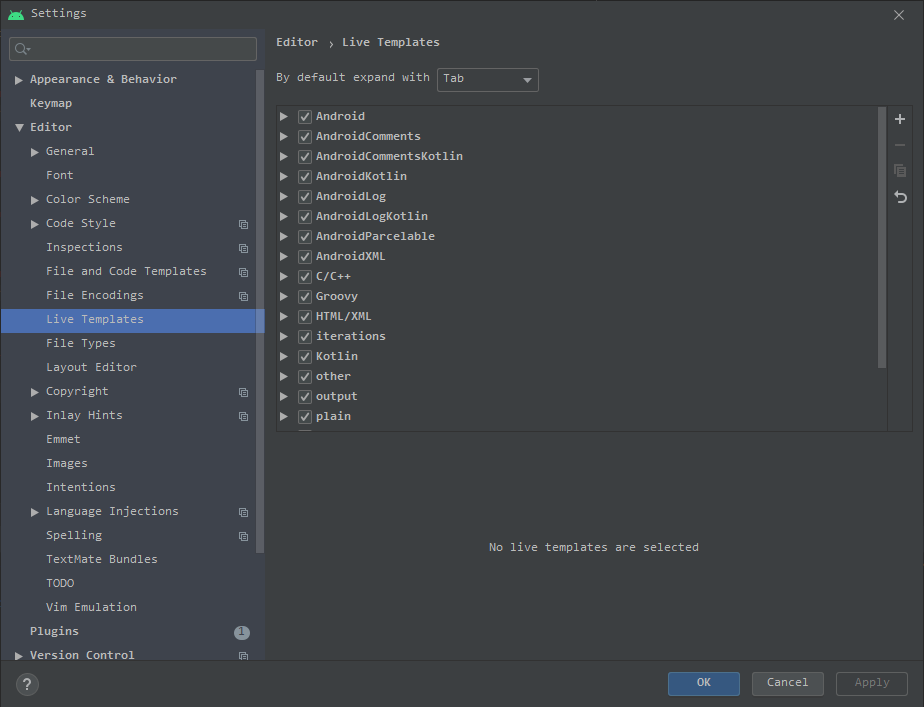Click inside the settings search field

point(132,48)
